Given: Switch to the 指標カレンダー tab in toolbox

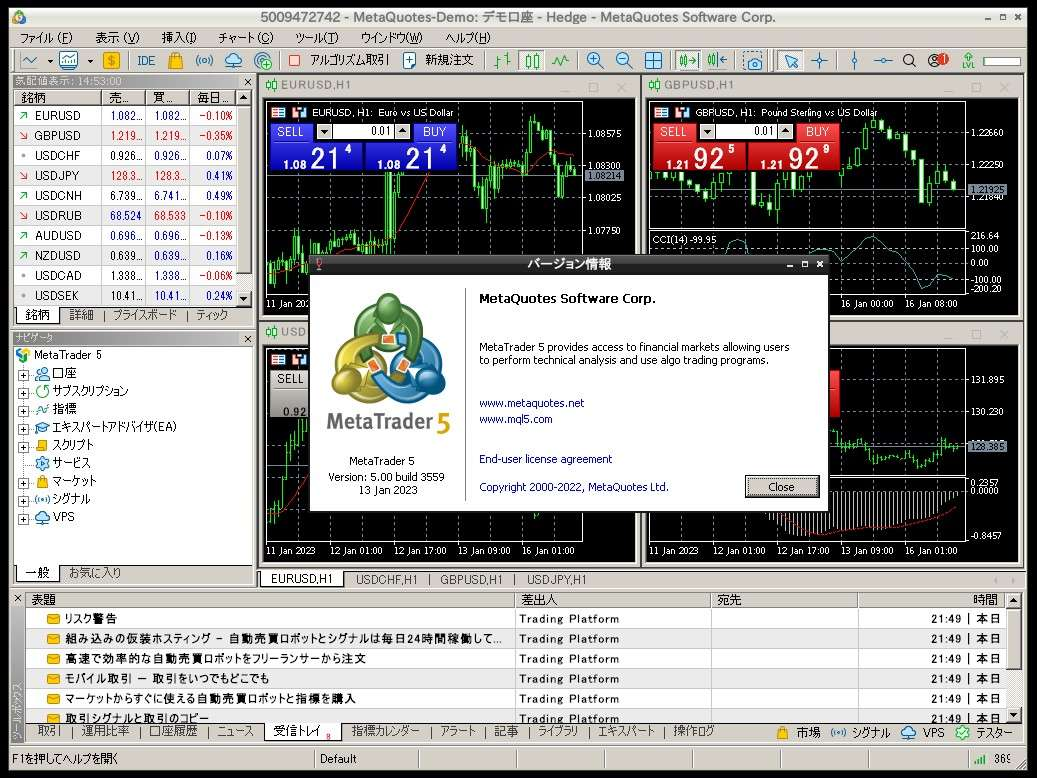Looking at the screenshot, I should [x=386, y=731].
